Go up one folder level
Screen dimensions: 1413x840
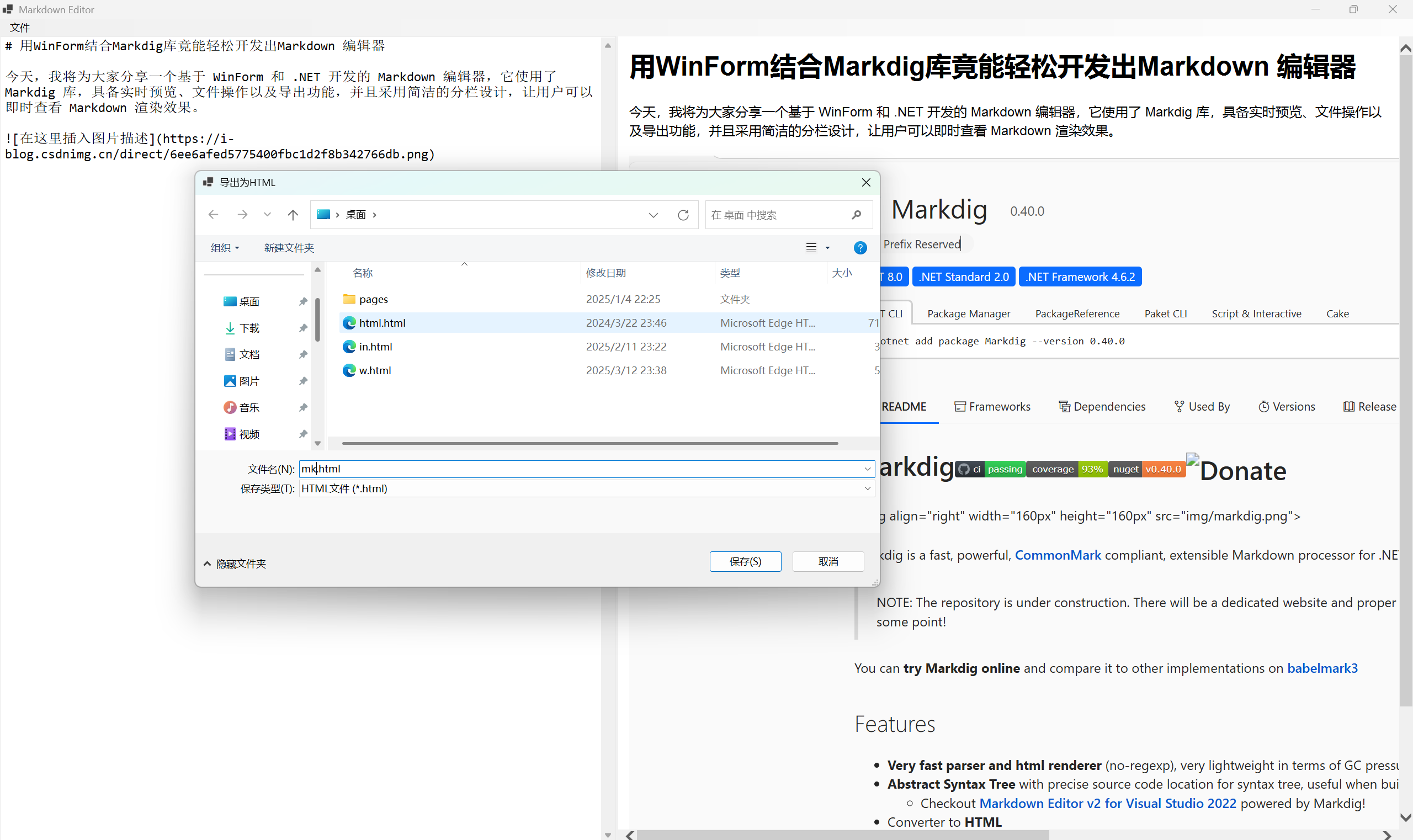click(x=293, y=214)
